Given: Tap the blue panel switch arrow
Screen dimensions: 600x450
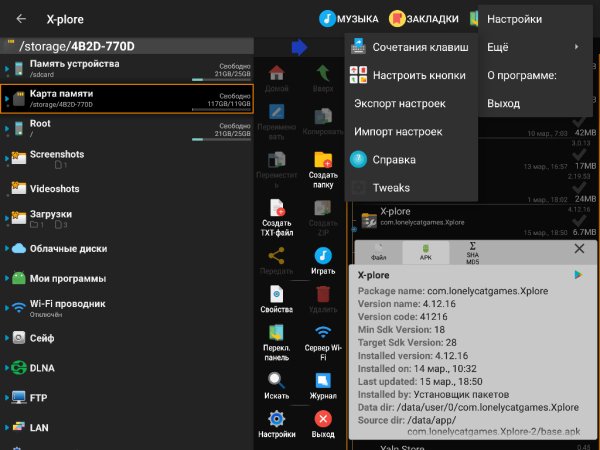Looking at the screenshot, I should pos(299,47).
